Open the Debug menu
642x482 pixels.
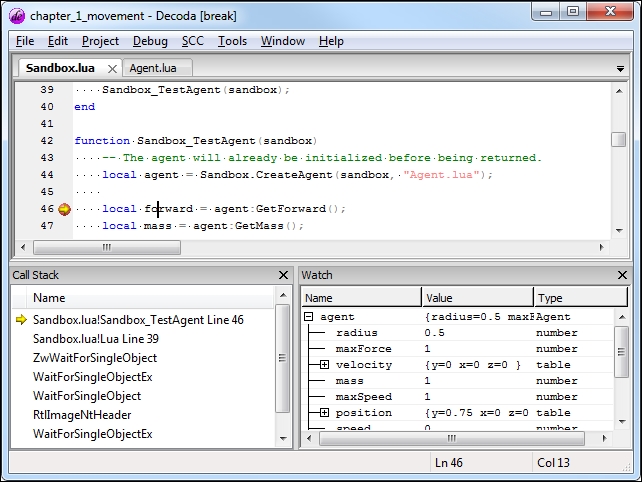pos(150,41)
